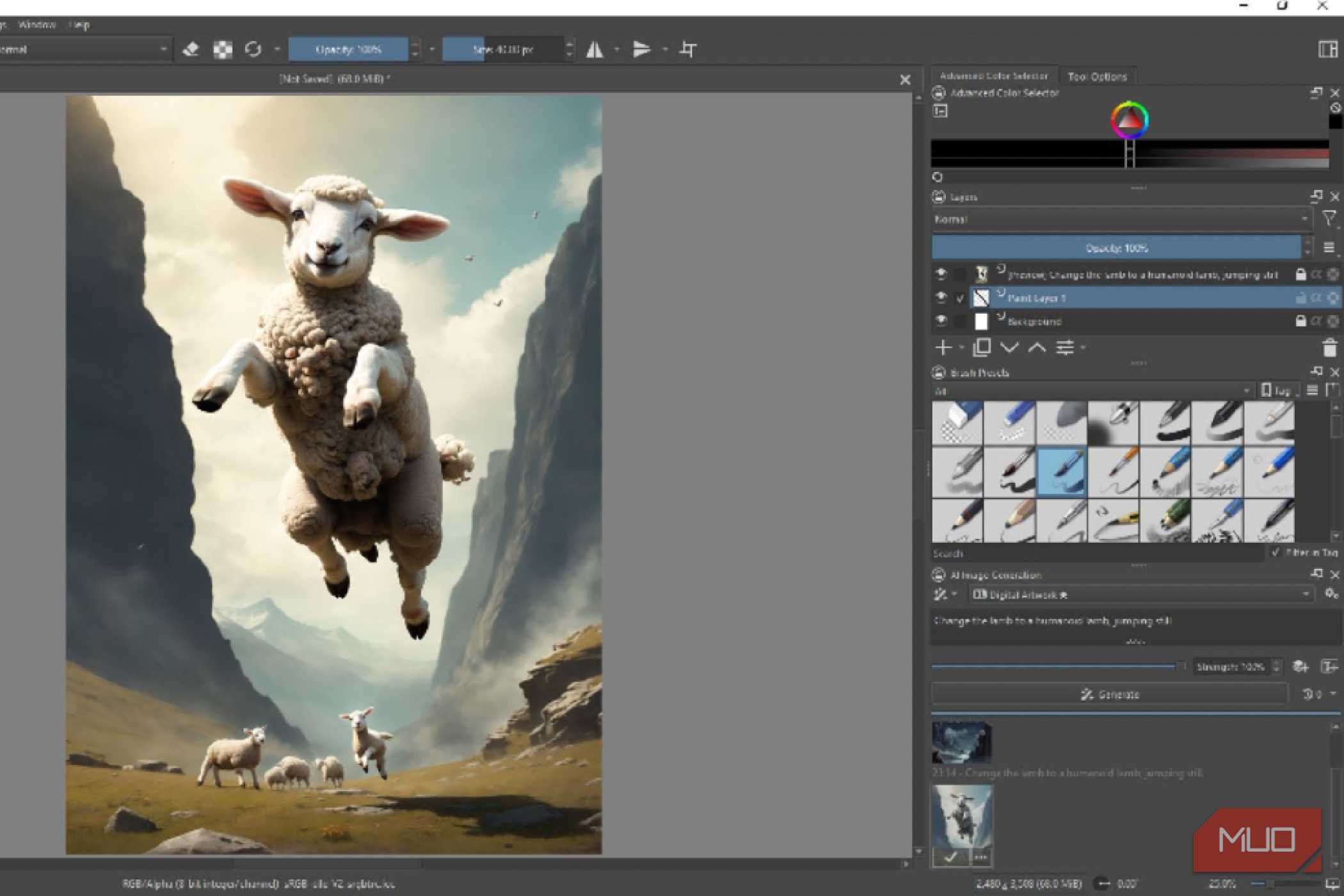Screen dimensions: 1344x896
Task: Hide the preview generation layer
Action: [941, 273]
